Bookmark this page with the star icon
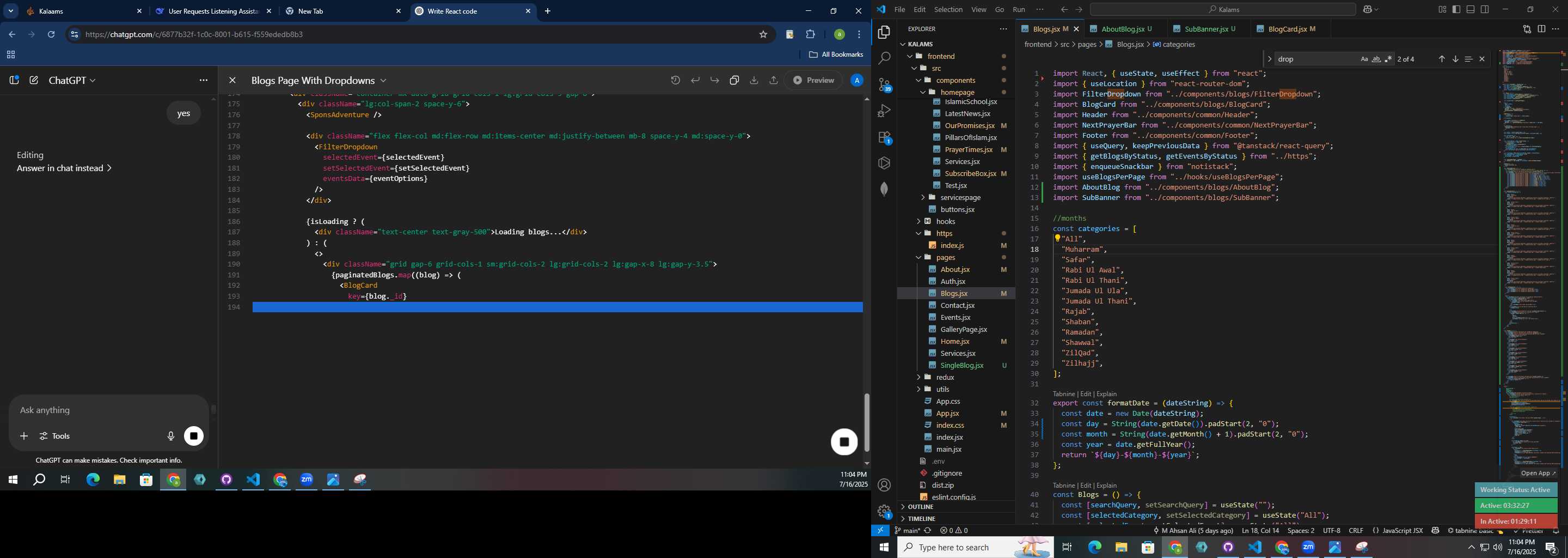This screenshot has height=558, width=1568. (763, 35)
